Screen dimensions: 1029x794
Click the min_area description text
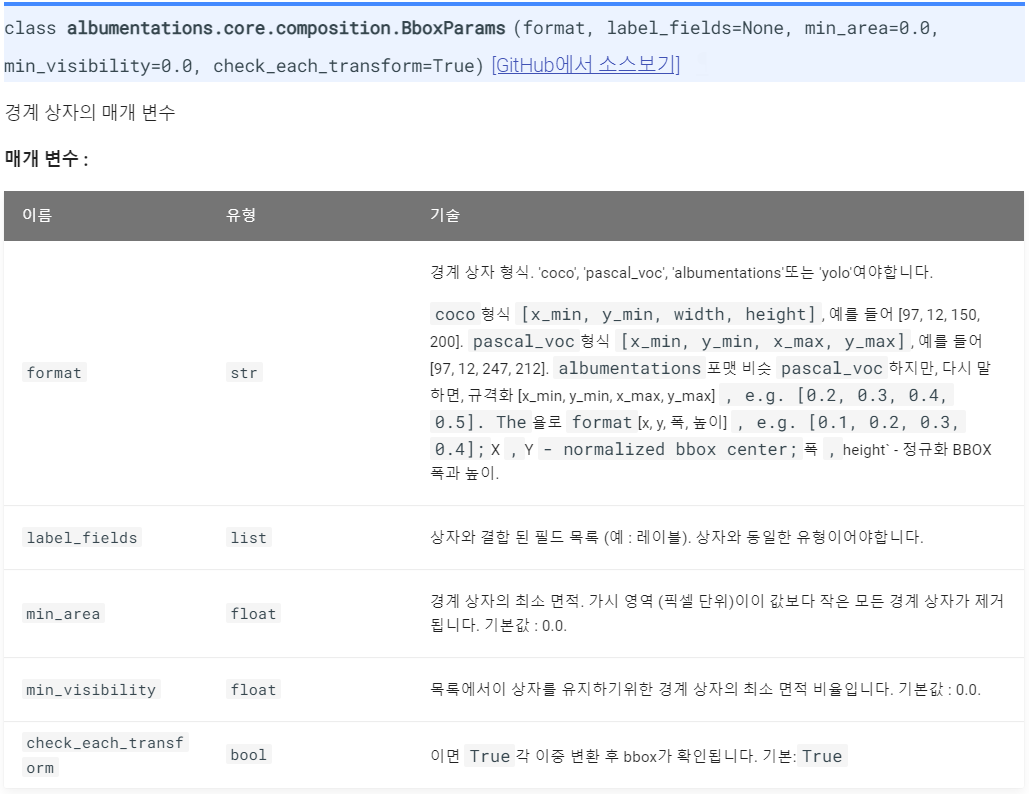(x=717, y=613)
